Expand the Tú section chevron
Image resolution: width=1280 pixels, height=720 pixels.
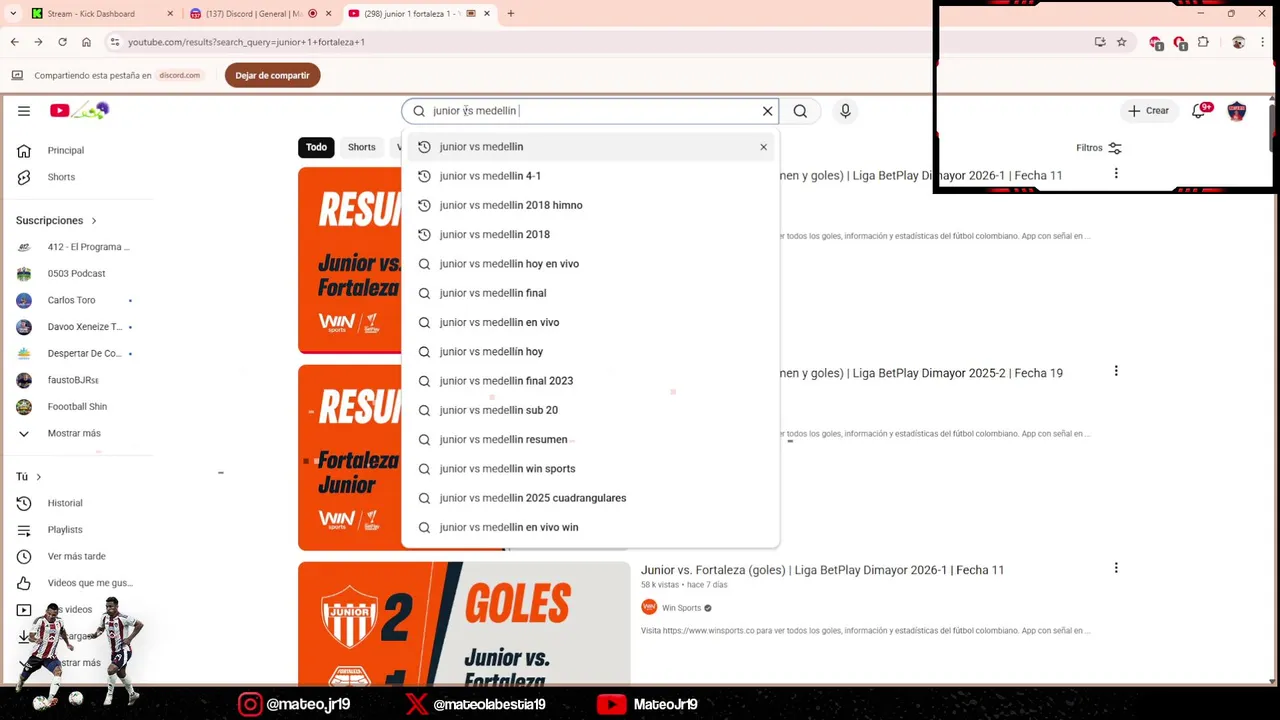click(x=39, y=477)
